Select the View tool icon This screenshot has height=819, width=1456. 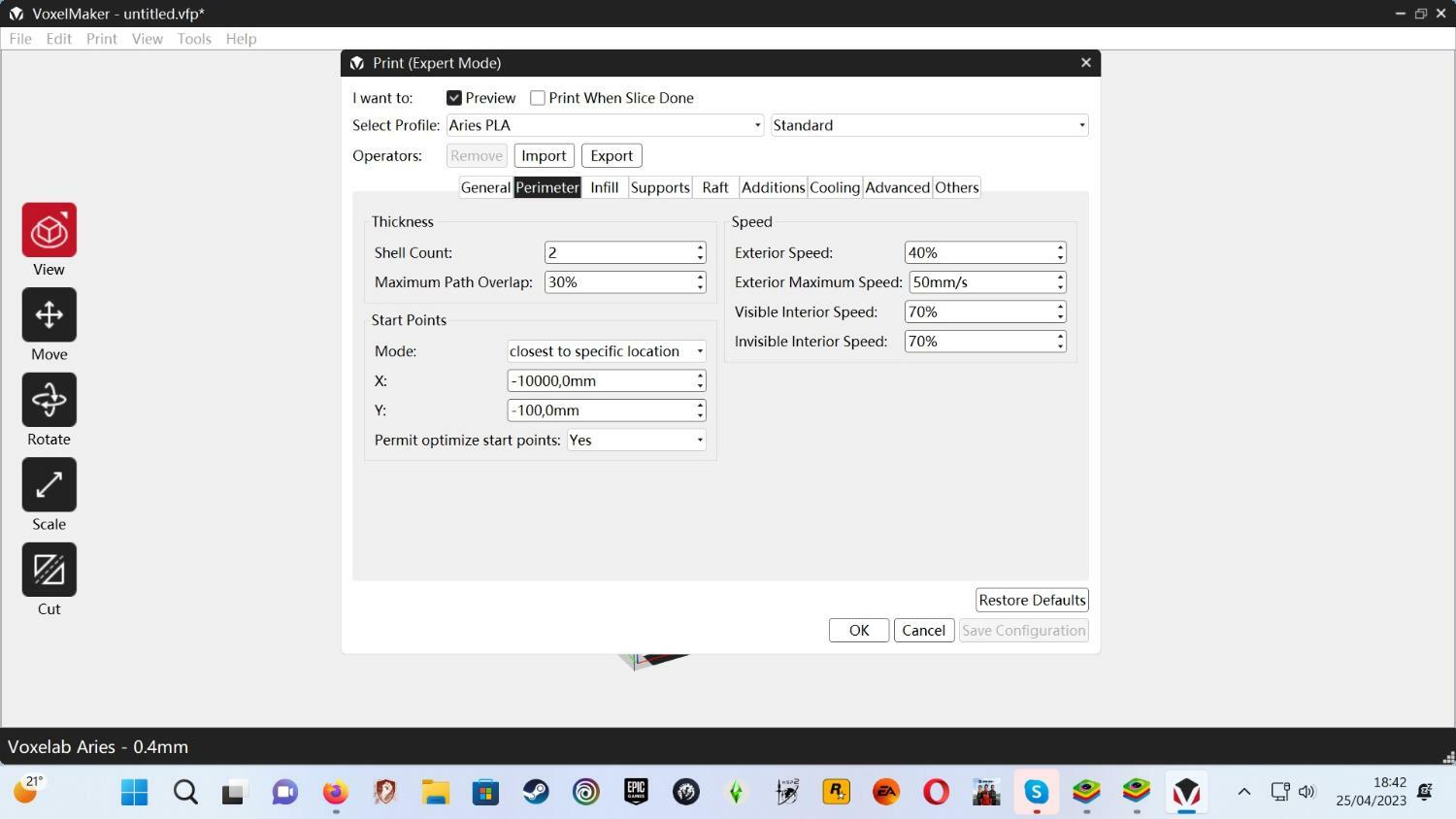pos(49,230)
